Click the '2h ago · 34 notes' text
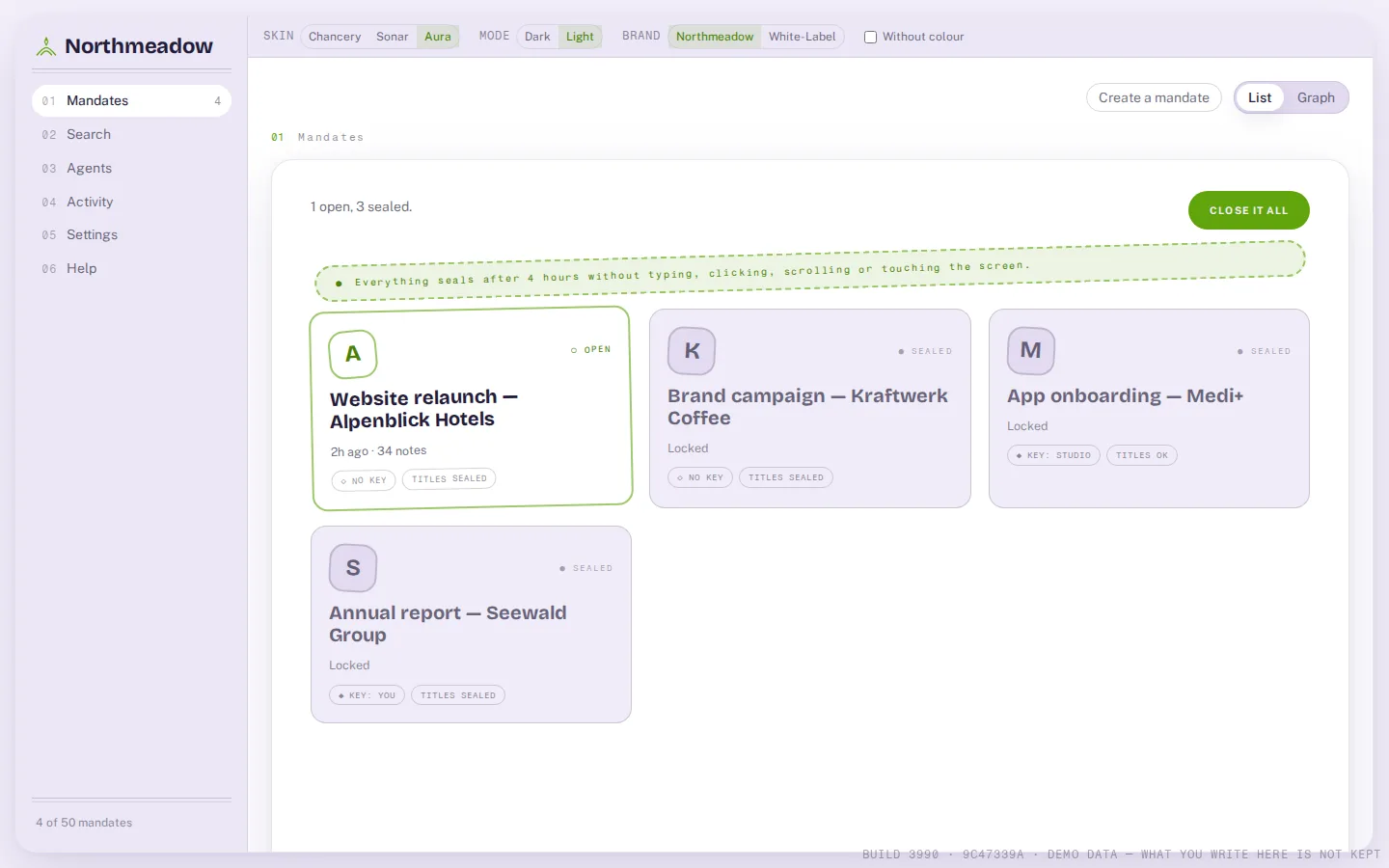 pos(378,451)
